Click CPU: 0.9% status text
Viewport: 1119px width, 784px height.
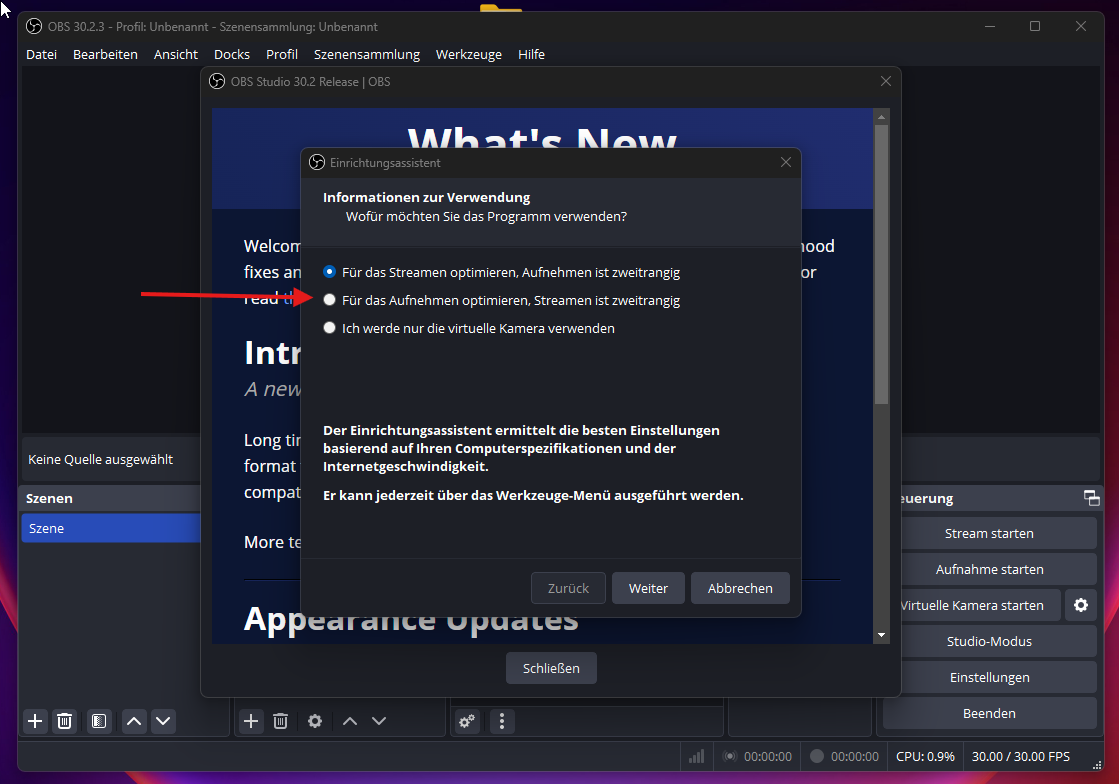point(926,756)
